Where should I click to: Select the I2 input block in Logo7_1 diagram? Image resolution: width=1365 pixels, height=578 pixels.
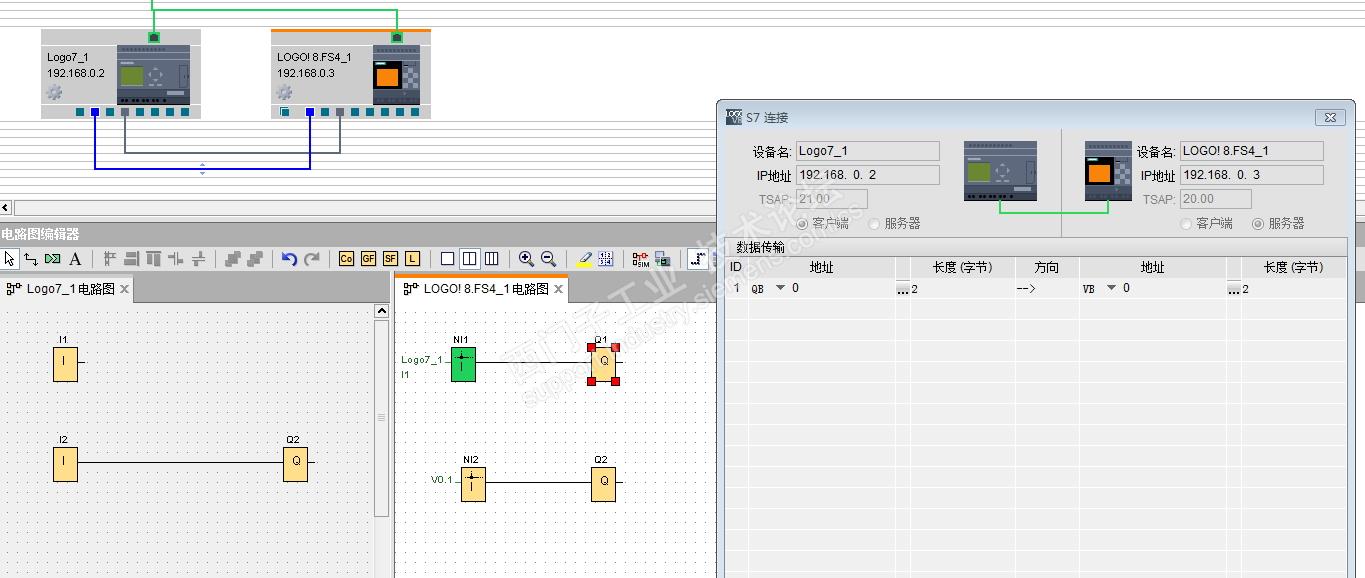pos(65,464)
